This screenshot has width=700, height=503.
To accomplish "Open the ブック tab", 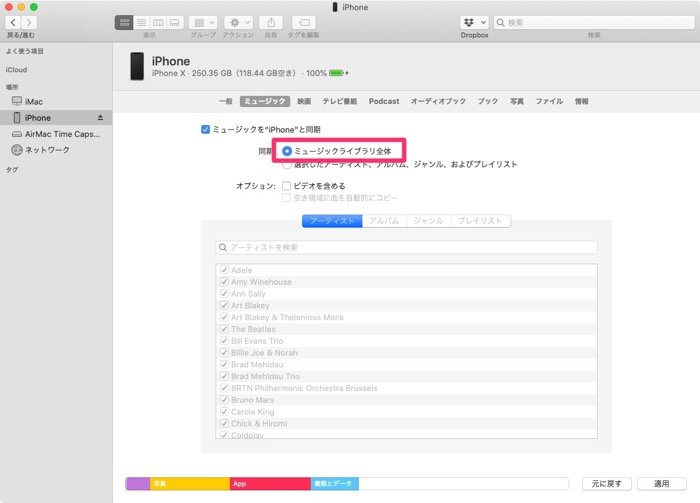I will pyautogui.click(x=488, y=101).
